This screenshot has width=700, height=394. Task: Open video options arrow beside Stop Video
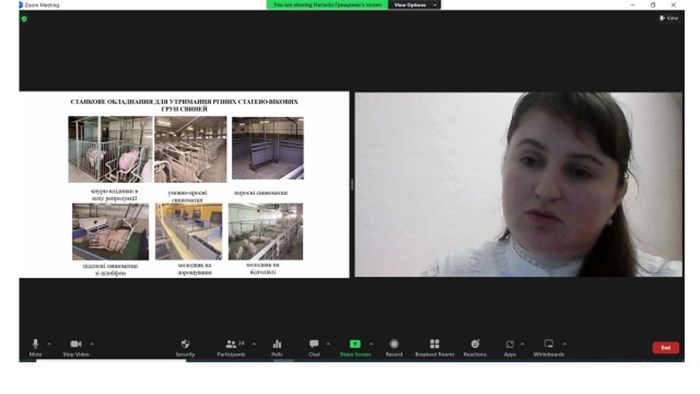coord(92,344)
